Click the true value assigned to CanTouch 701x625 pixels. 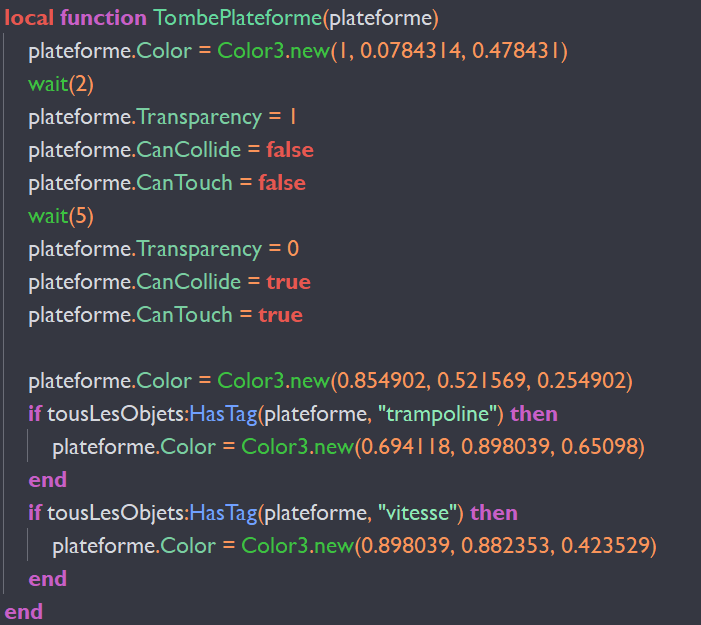coord(280,315)
